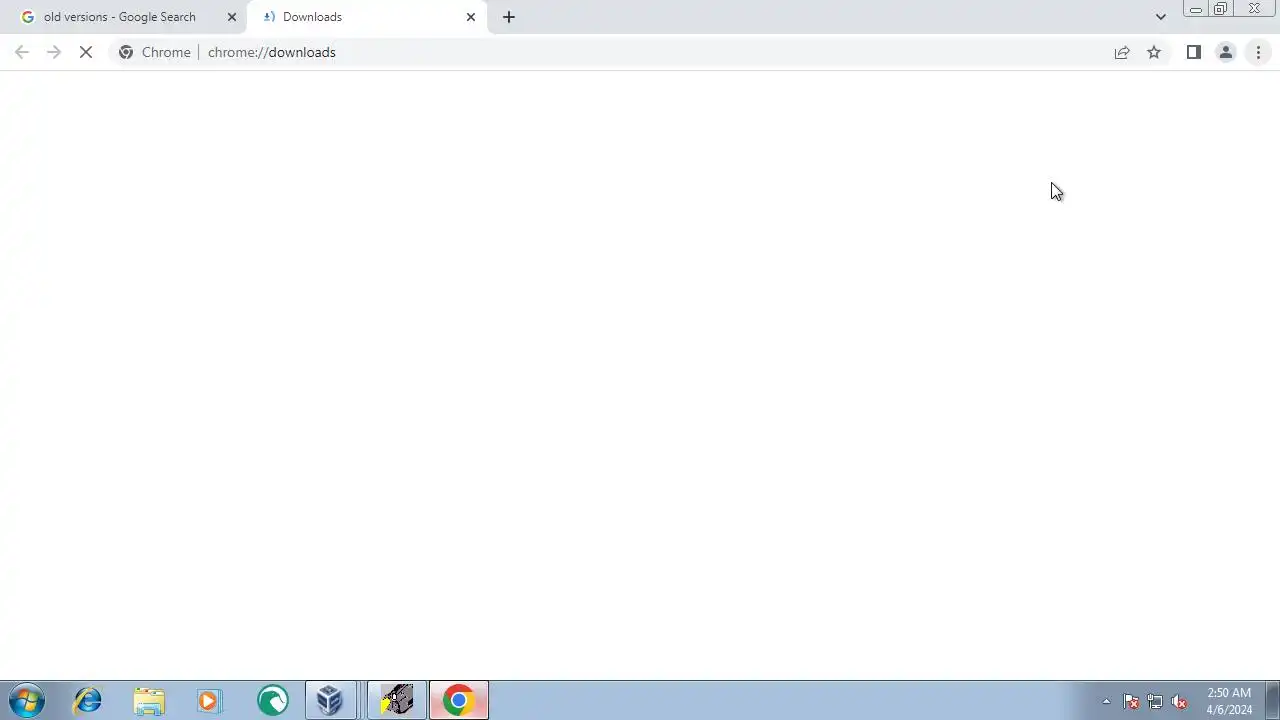
Task: Open the taskbar app next to Chrome
Action: (x=397, y=700)
